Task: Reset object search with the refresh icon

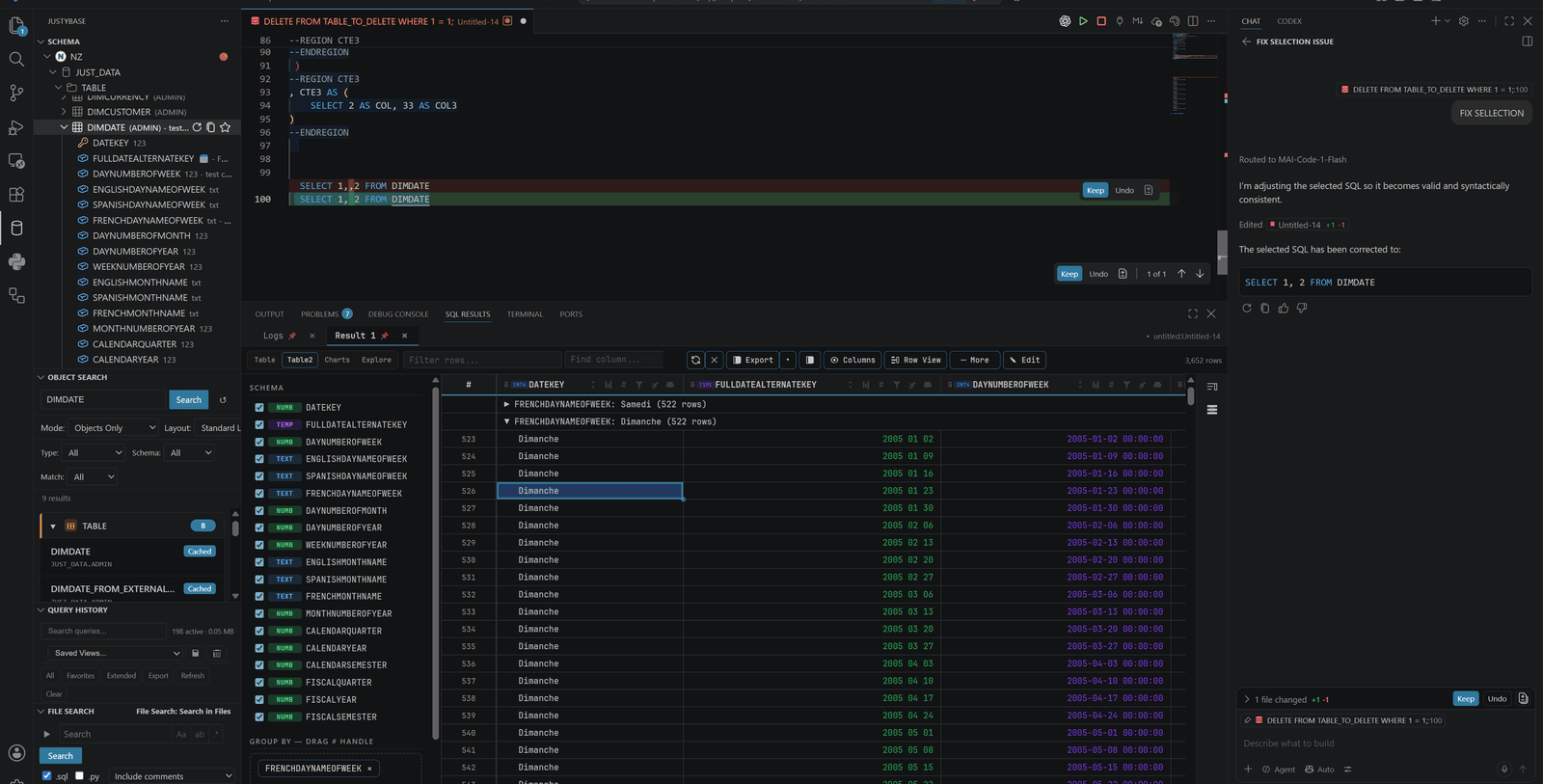Action: (x=223, y=400)
